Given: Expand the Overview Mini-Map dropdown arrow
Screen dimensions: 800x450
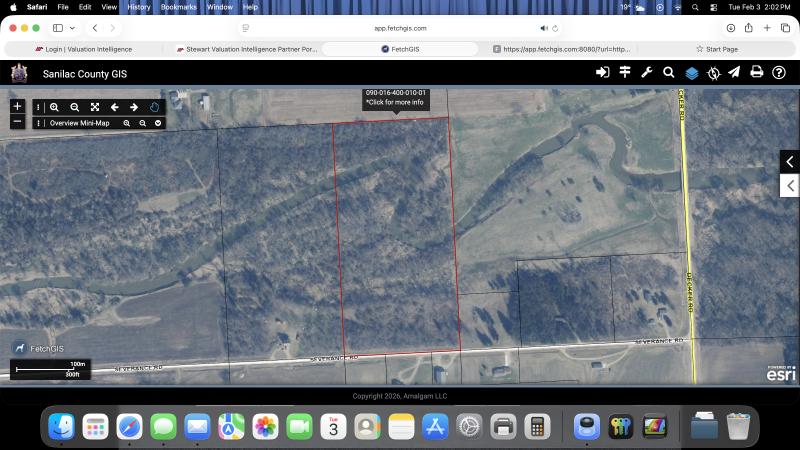Looking at the screenshot, I should pyautogui.click(x=158, y=123).
